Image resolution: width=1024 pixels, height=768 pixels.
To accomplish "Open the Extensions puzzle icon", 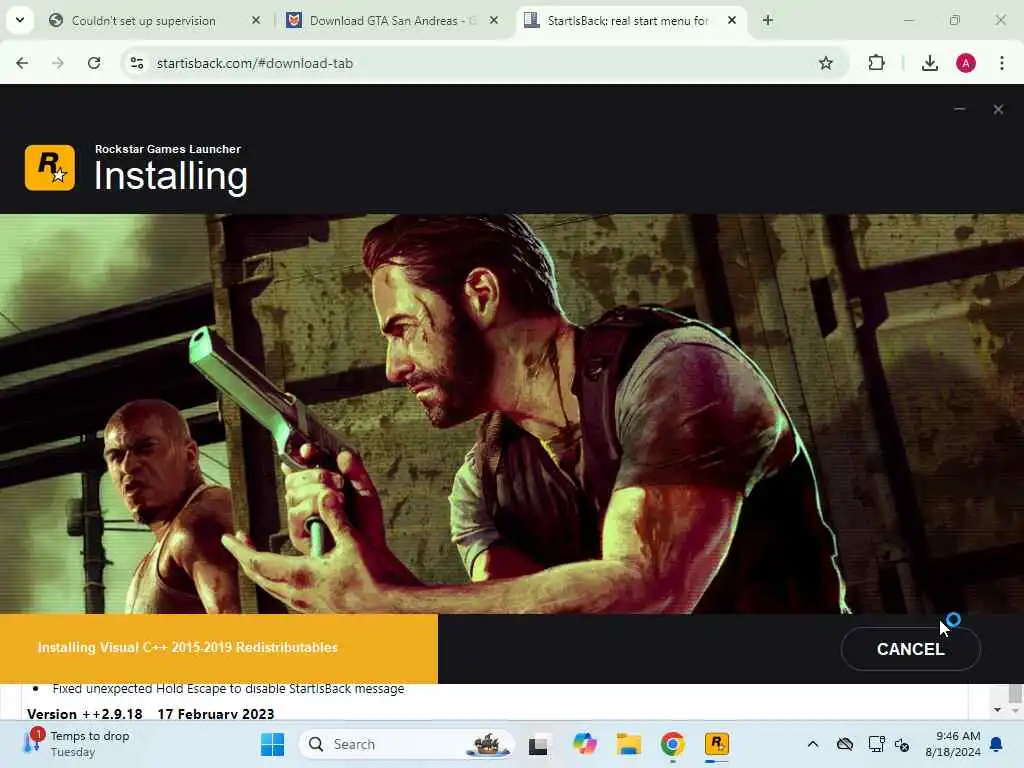I will [876, 63].
